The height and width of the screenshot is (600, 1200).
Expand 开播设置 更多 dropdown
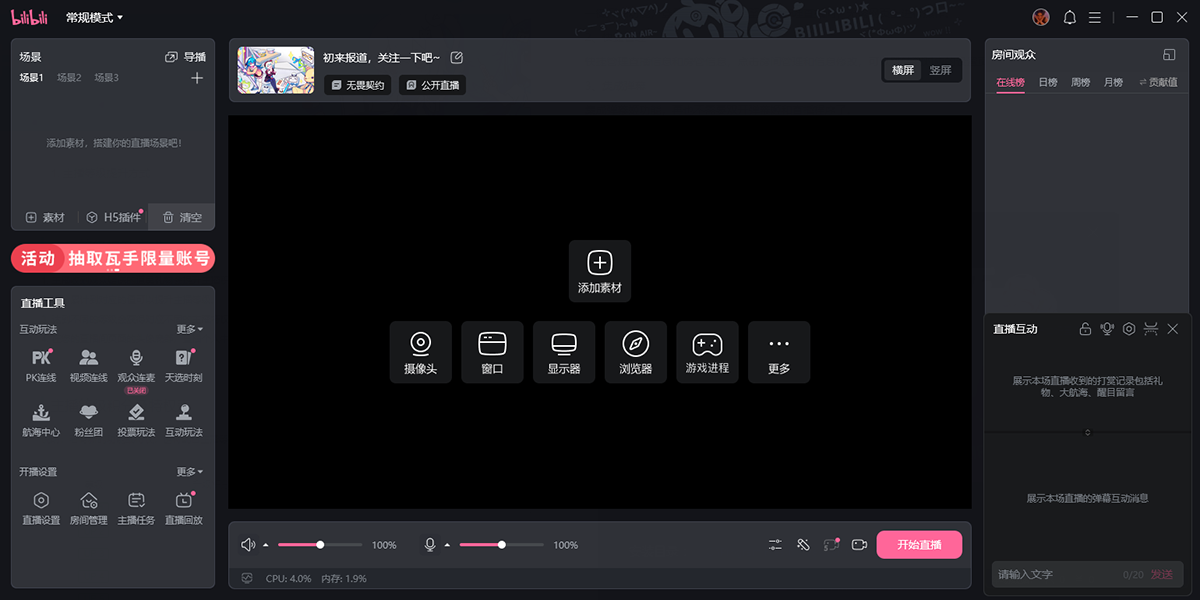(x=190, y=472)
